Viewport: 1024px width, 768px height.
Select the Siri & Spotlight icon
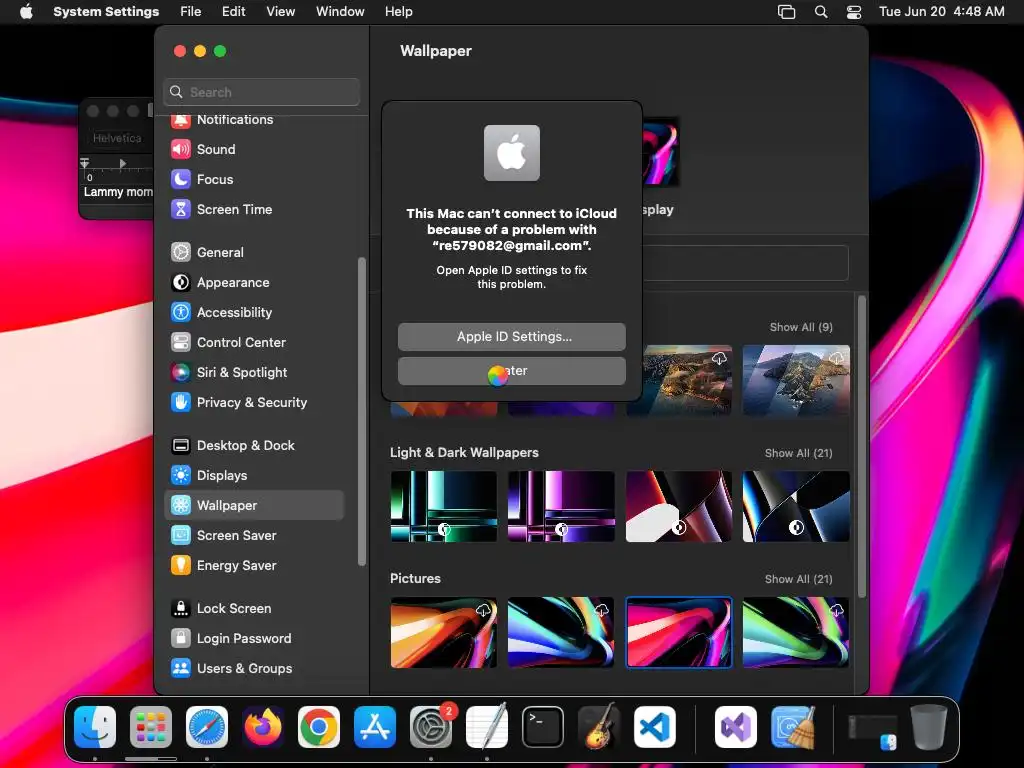coord(181,372)
